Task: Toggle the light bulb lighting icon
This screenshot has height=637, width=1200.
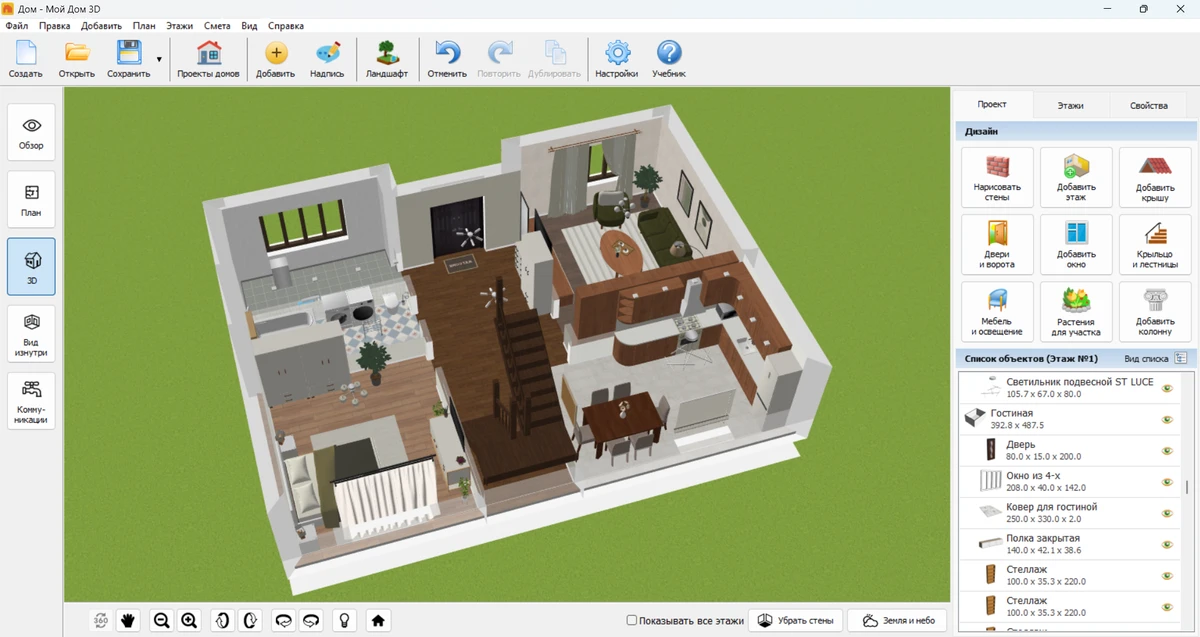Action: tap(344, 620)
